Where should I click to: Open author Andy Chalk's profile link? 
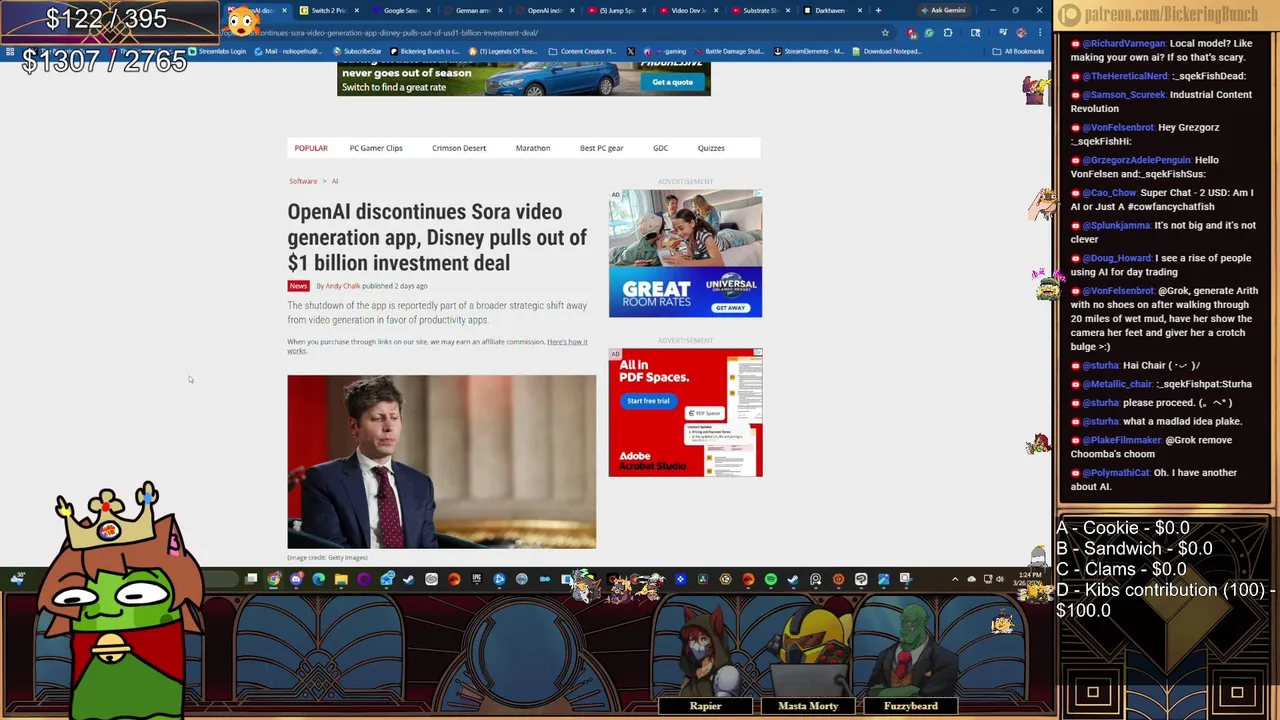tap(342, 286)
